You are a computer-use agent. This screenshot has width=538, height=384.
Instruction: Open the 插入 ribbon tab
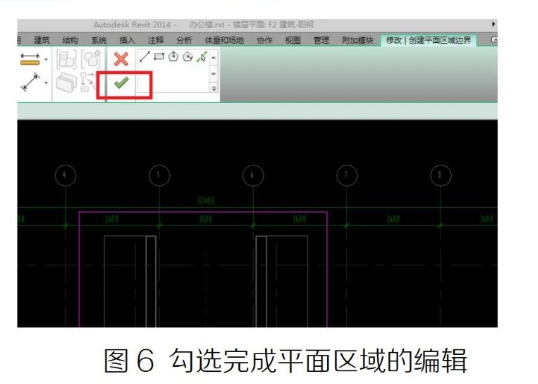pos(127,40)
